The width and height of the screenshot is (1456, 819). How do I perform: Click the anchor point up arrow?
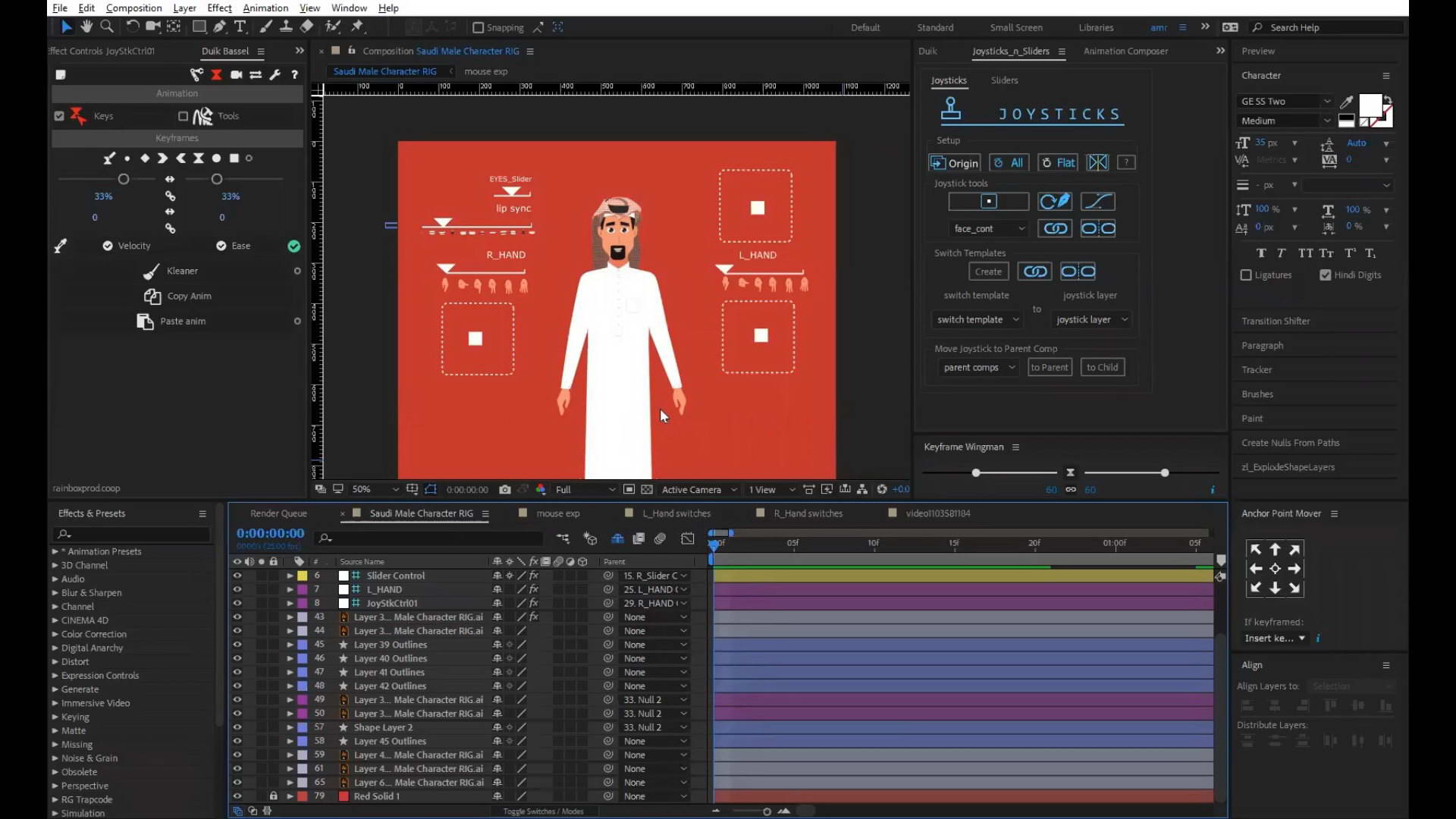(1275, 549)
